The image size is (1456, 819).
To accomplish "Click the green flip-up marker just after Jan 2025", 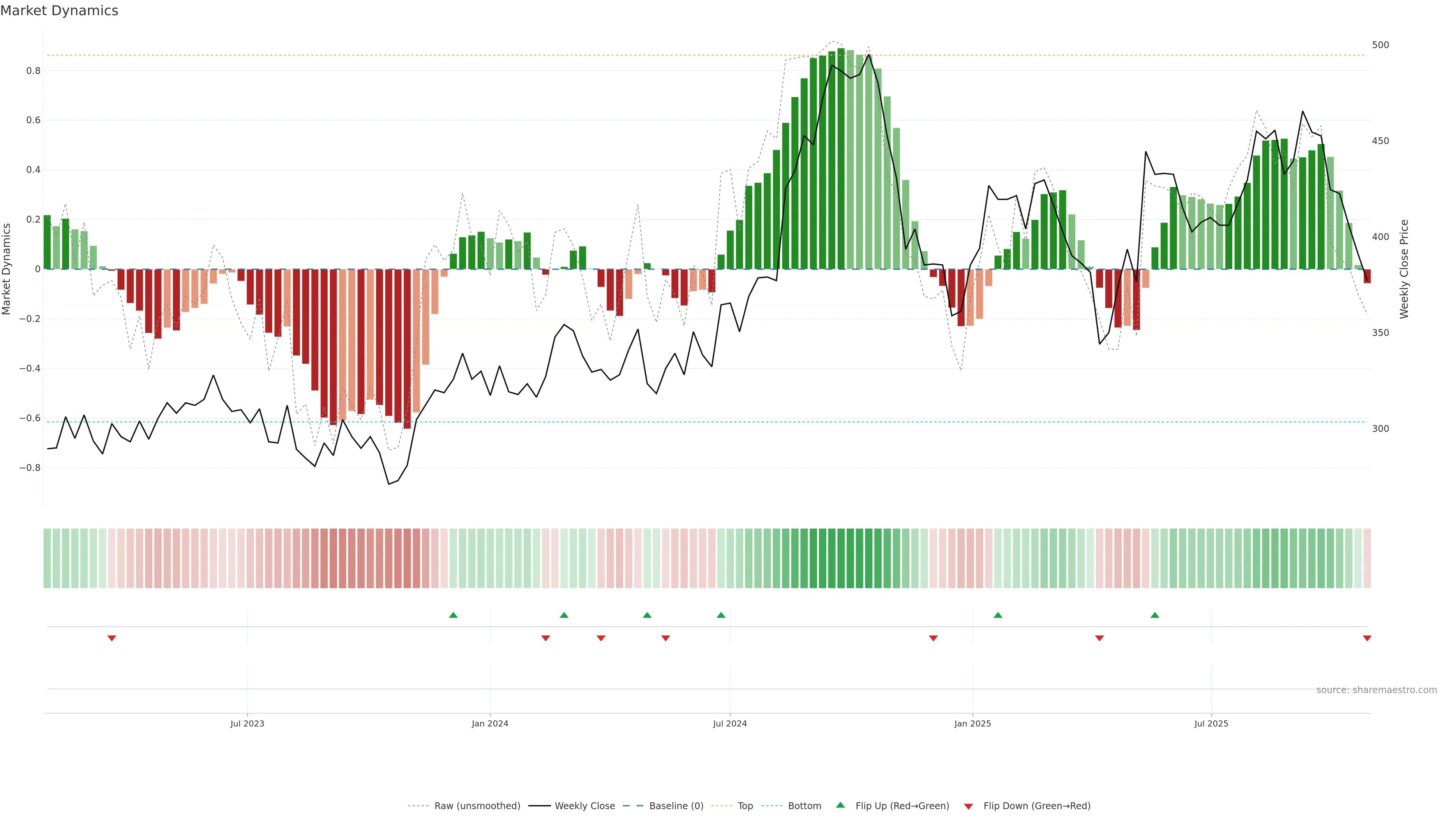I will 998,615.
